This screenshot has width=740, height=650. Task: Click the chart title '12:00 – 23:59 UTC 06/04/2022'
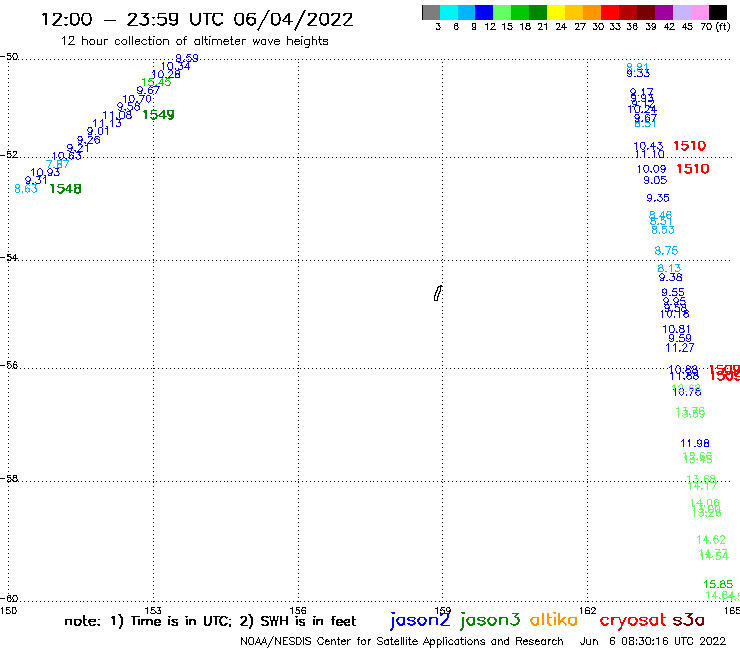(x=197, y=19)
